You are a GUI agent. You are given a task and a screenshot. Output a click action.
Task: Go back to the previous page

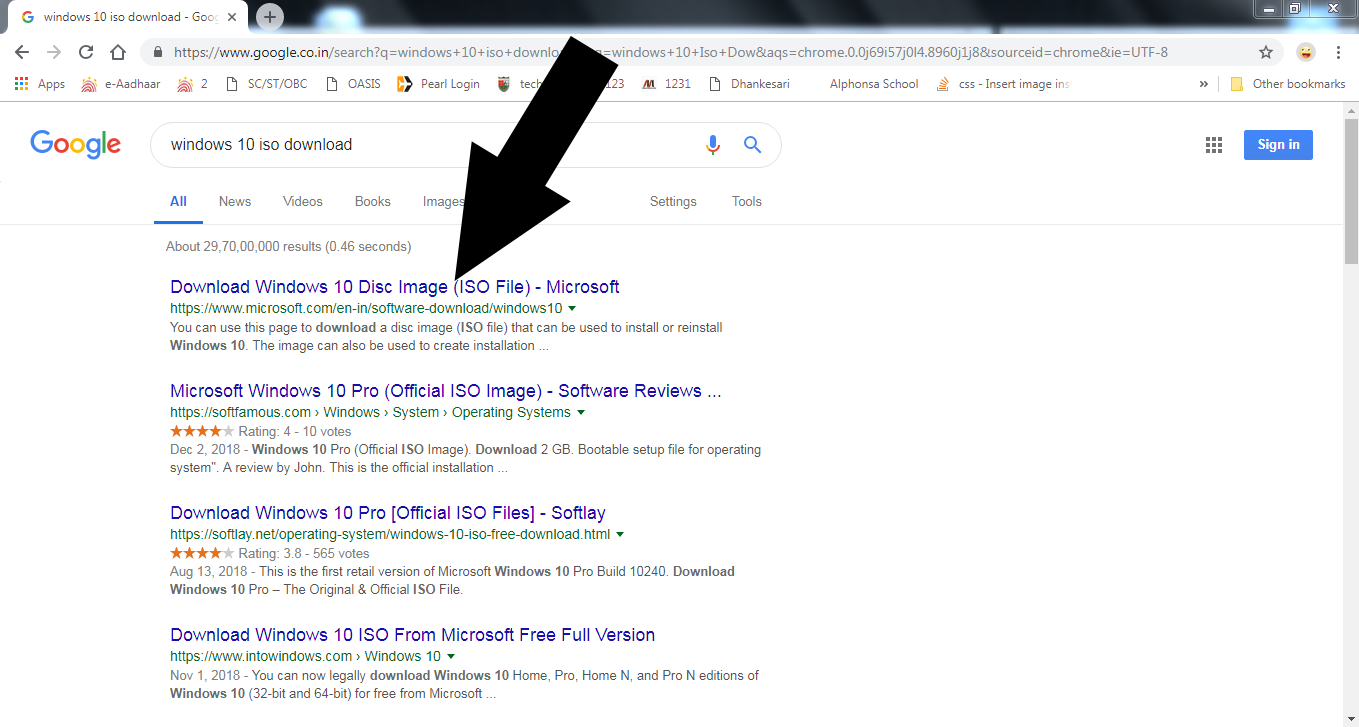coord(22,52)
